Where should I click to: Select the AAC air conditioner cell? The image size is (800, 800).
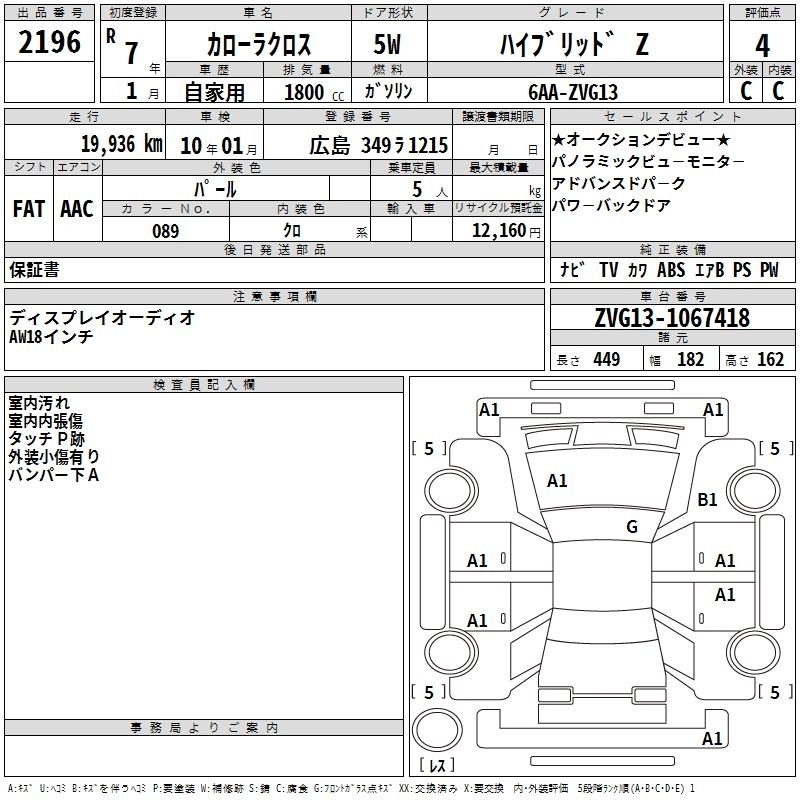76,209
